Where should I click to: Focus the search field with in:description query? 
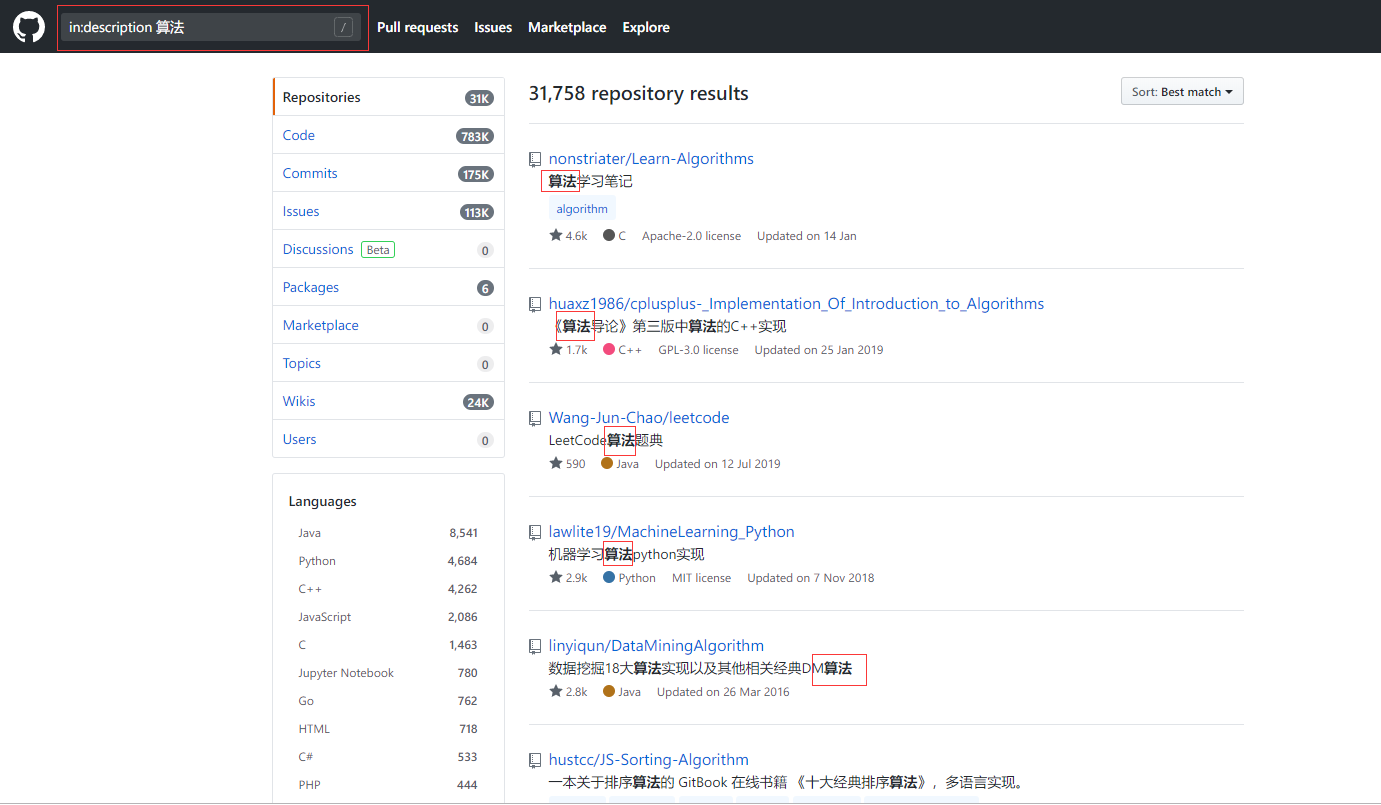click(x=211, y=27)
